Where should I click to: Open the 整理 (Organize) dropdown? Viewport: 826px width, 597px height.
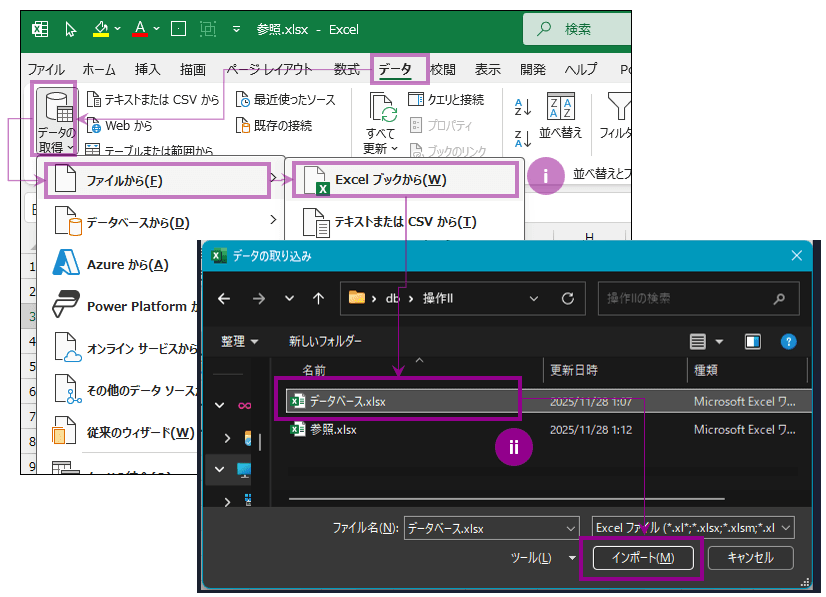[x=240, y=341]
